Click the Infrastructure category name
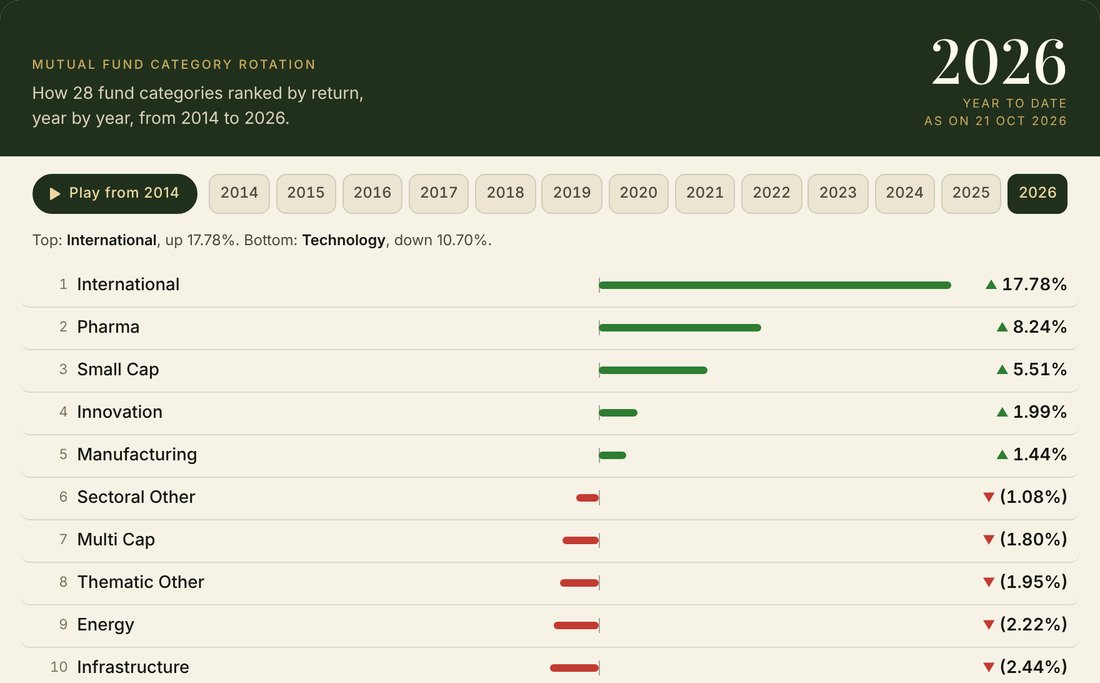Screen dimensions: 1100x683 [133, 667]
